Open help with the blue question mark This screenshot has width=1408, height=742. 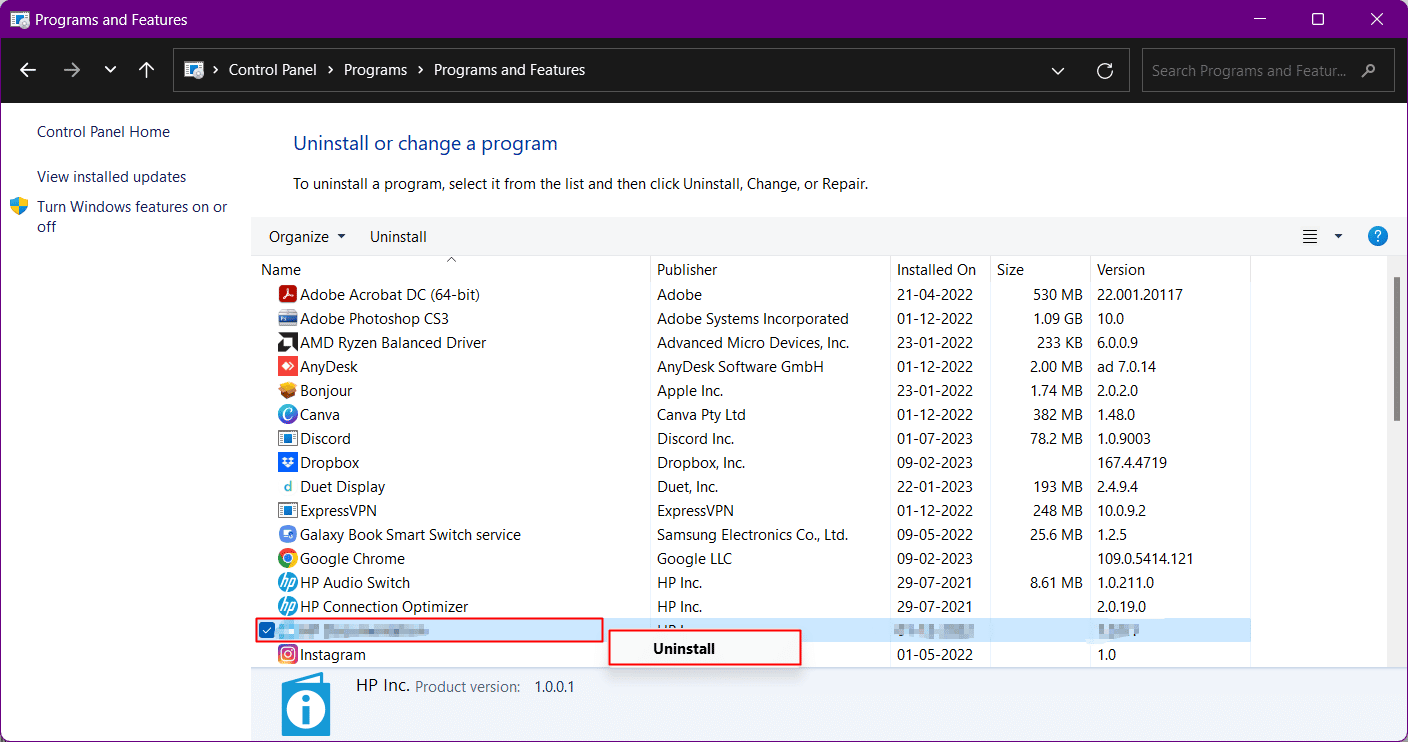pos(1377,237)
